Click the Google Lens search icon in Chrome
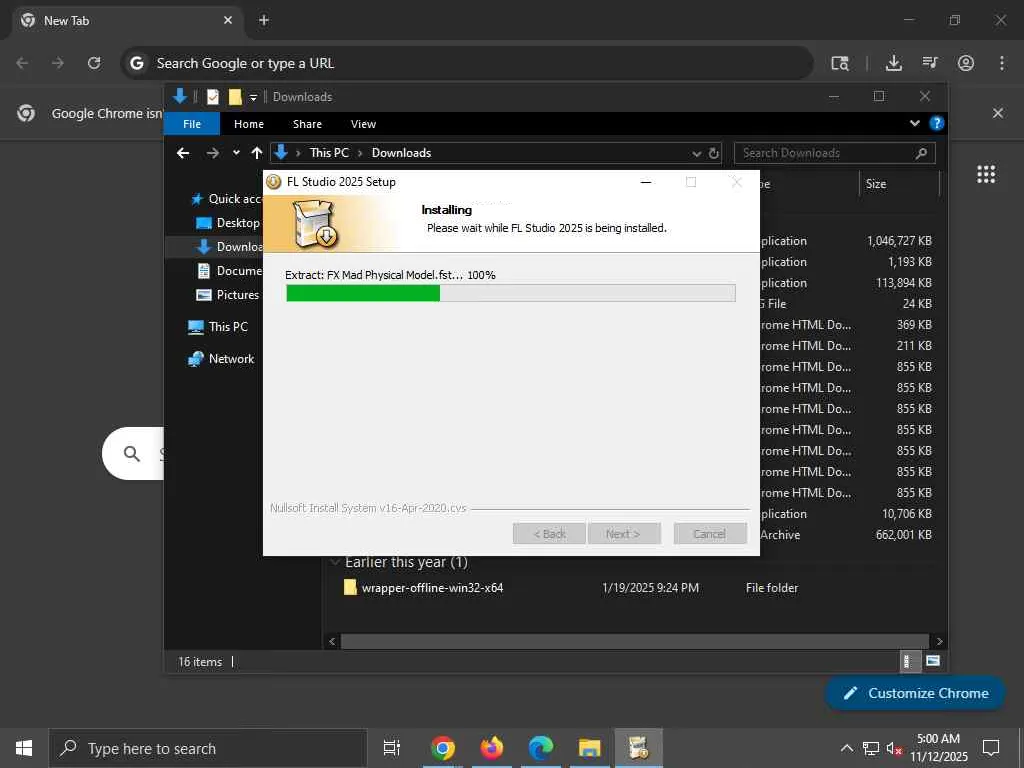This screenshot has height=768, width=1024. (x=840, y=63)
